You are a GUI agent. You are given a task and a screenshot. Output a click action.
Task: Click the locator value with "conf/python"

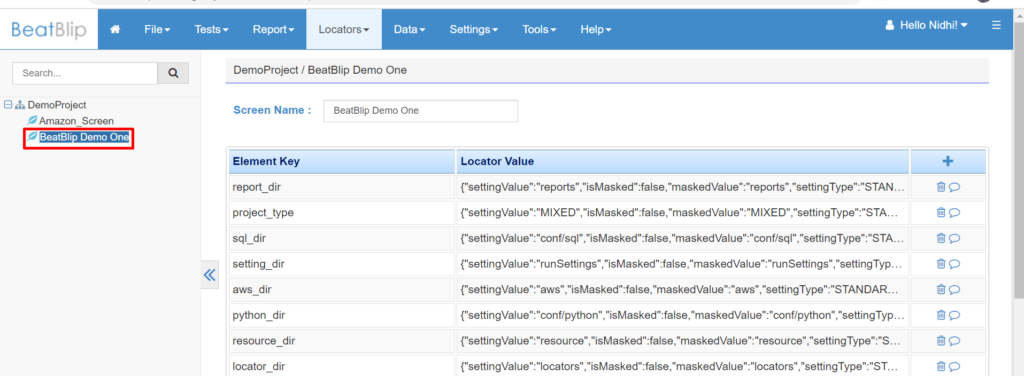click(x=682, y=315)
